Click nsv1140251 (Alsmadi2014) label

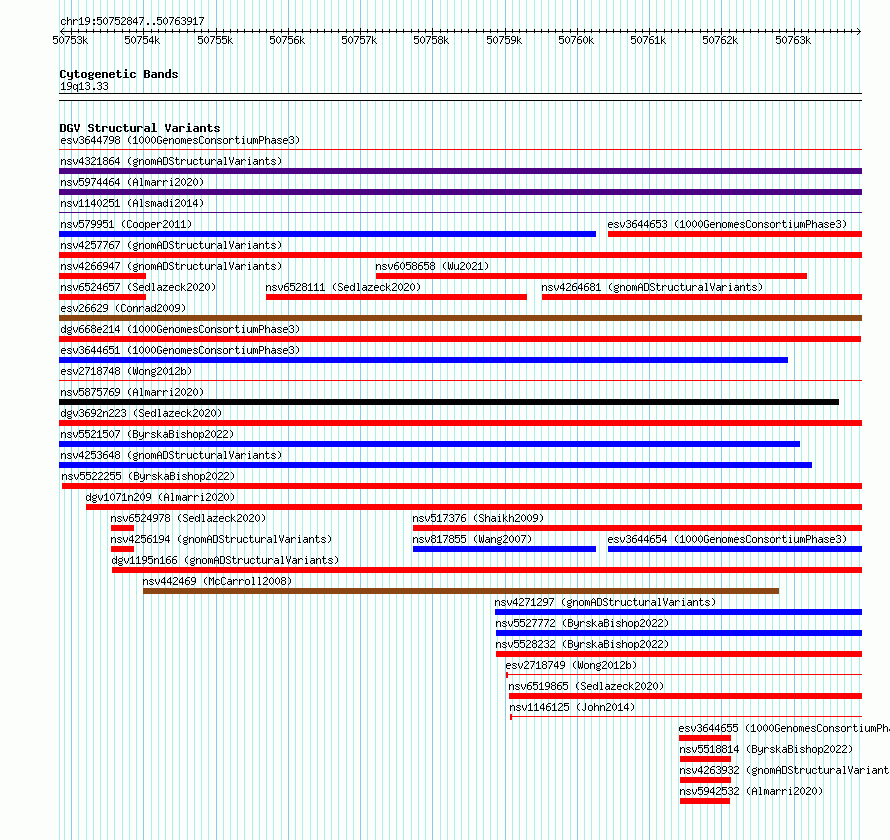coord(132,203)
